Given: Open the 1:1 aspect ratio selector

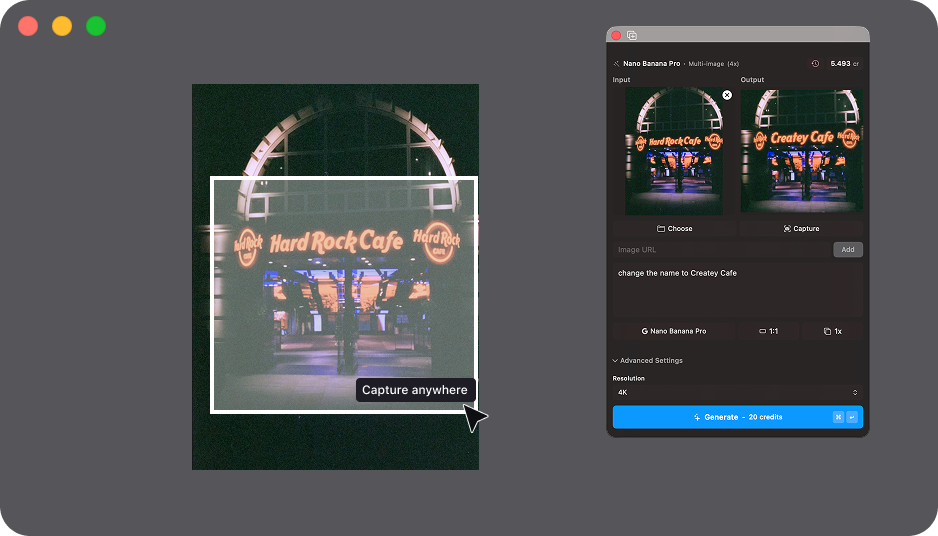Looking at the screenshot, I should [769, 331].
